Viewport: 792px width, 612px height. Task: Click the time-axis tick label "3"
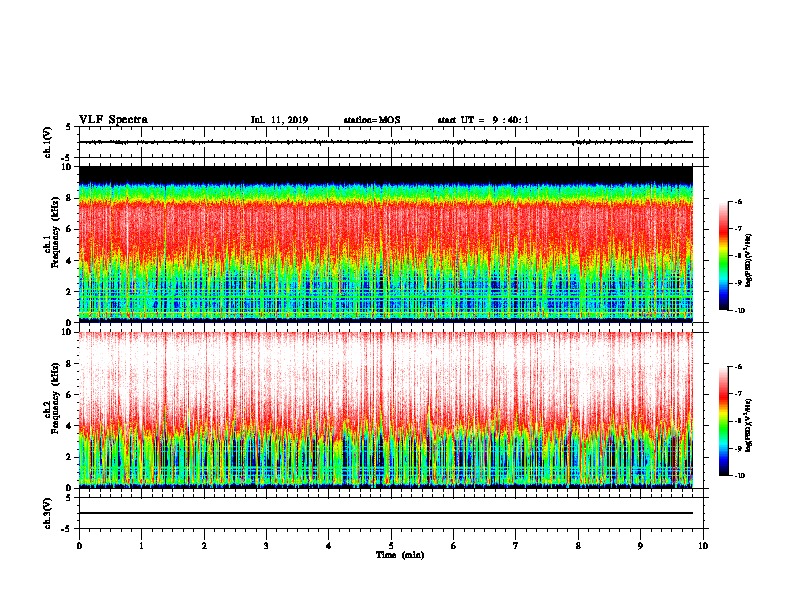point(266,546)
